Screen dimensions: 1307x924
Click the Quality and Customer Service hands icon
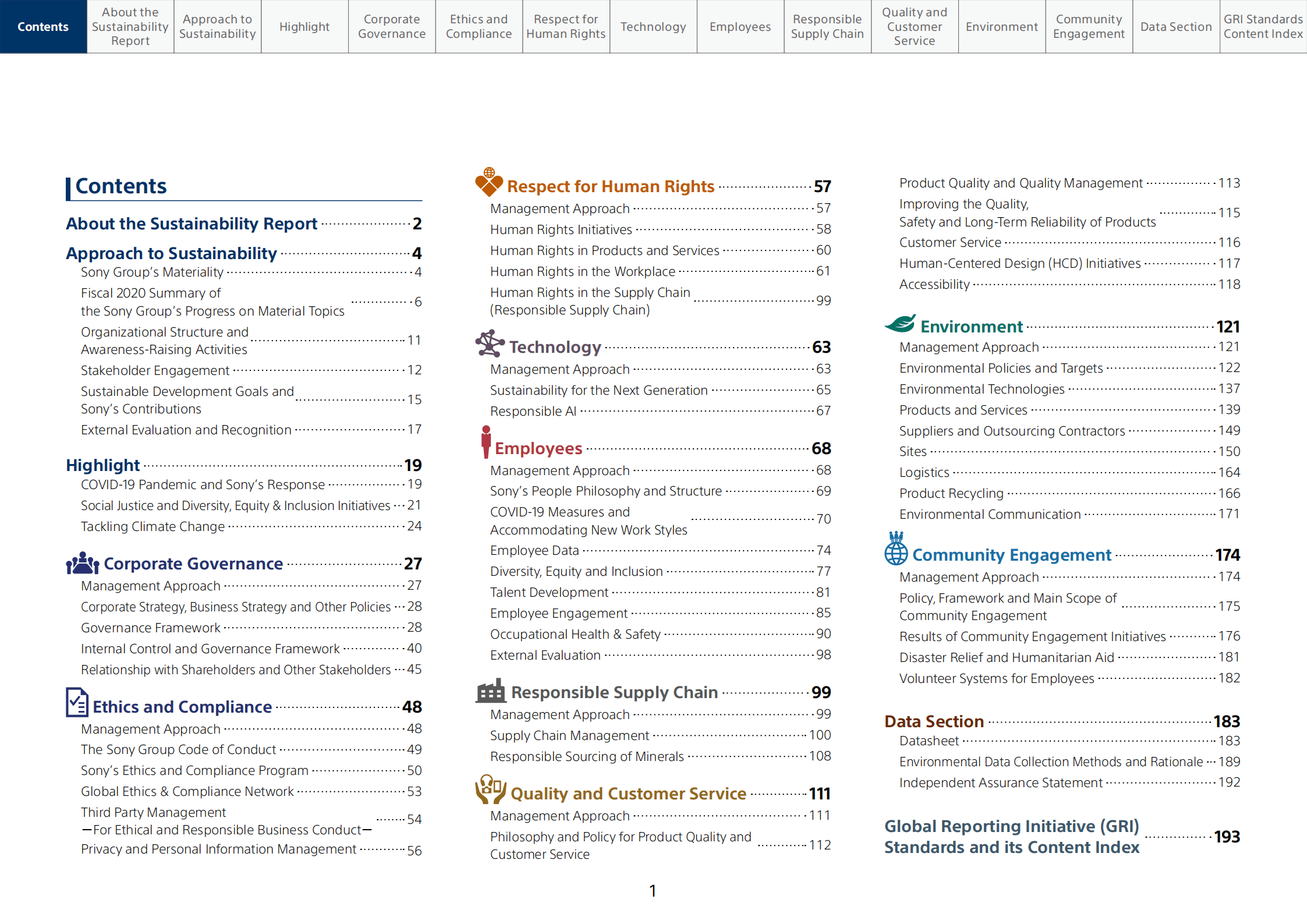[490, 790]
